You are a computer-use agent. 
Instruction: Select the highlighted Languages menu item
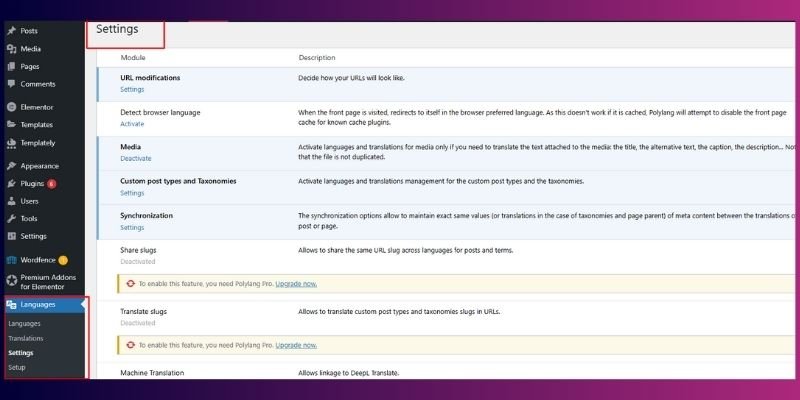pyautogui.click(x=45, y=305)
